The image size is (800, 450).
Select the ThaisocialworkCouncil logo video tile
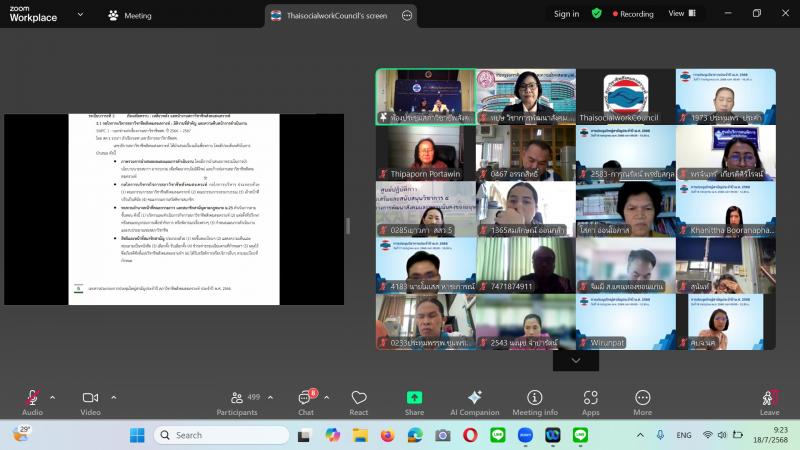(x=626, y=96)
